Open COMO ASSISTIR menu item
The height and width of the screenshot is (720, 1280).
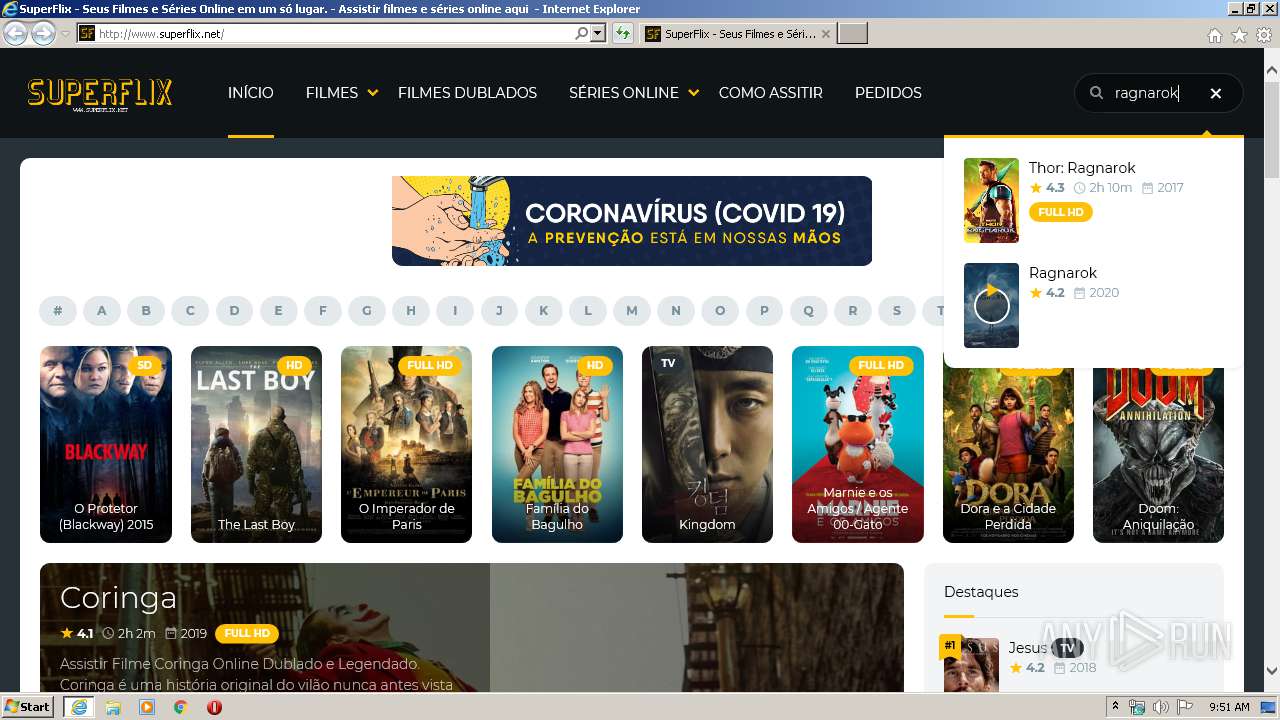(x=771, y=93)
